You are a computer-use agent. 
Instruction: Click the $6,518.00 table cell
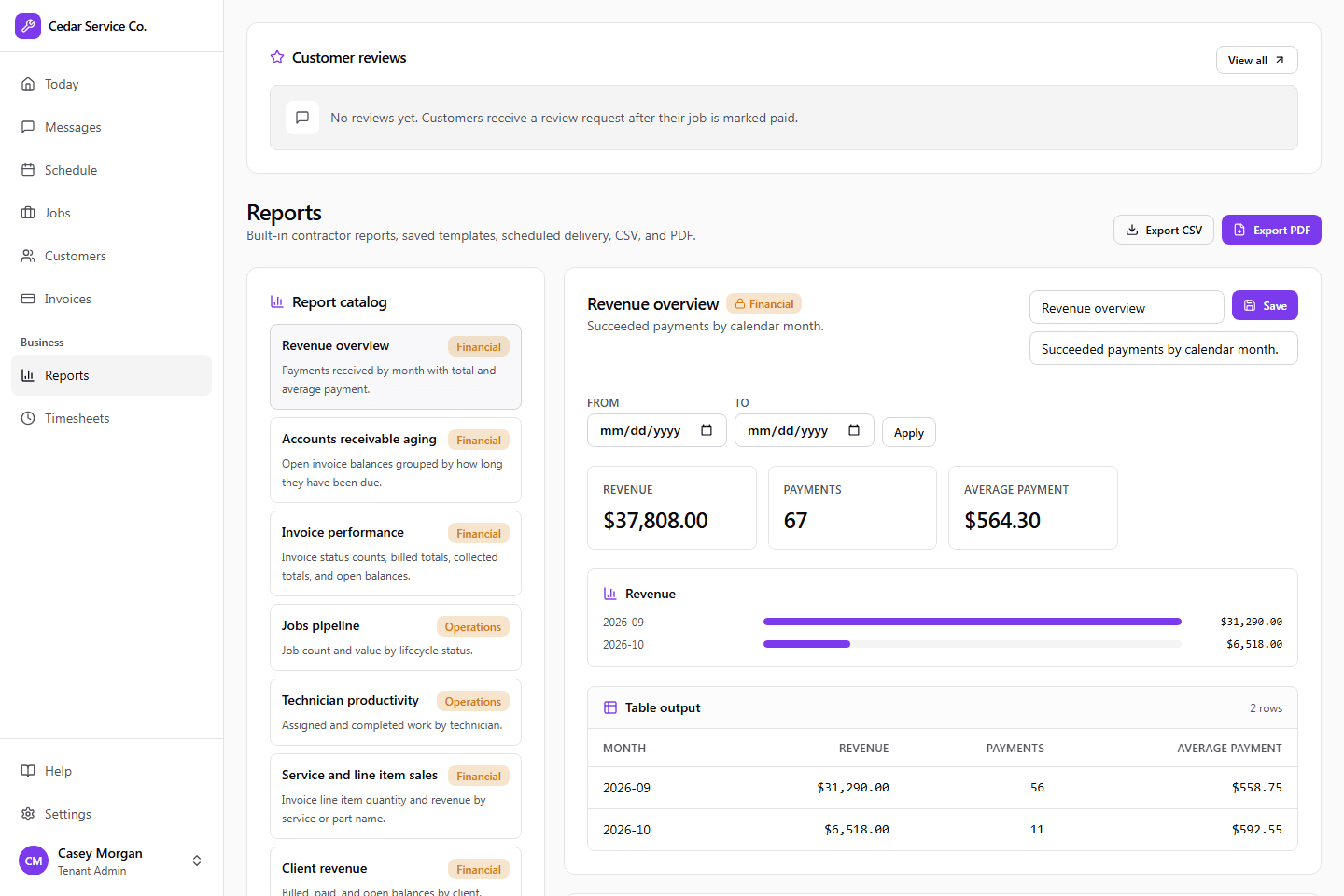point(856,829)
